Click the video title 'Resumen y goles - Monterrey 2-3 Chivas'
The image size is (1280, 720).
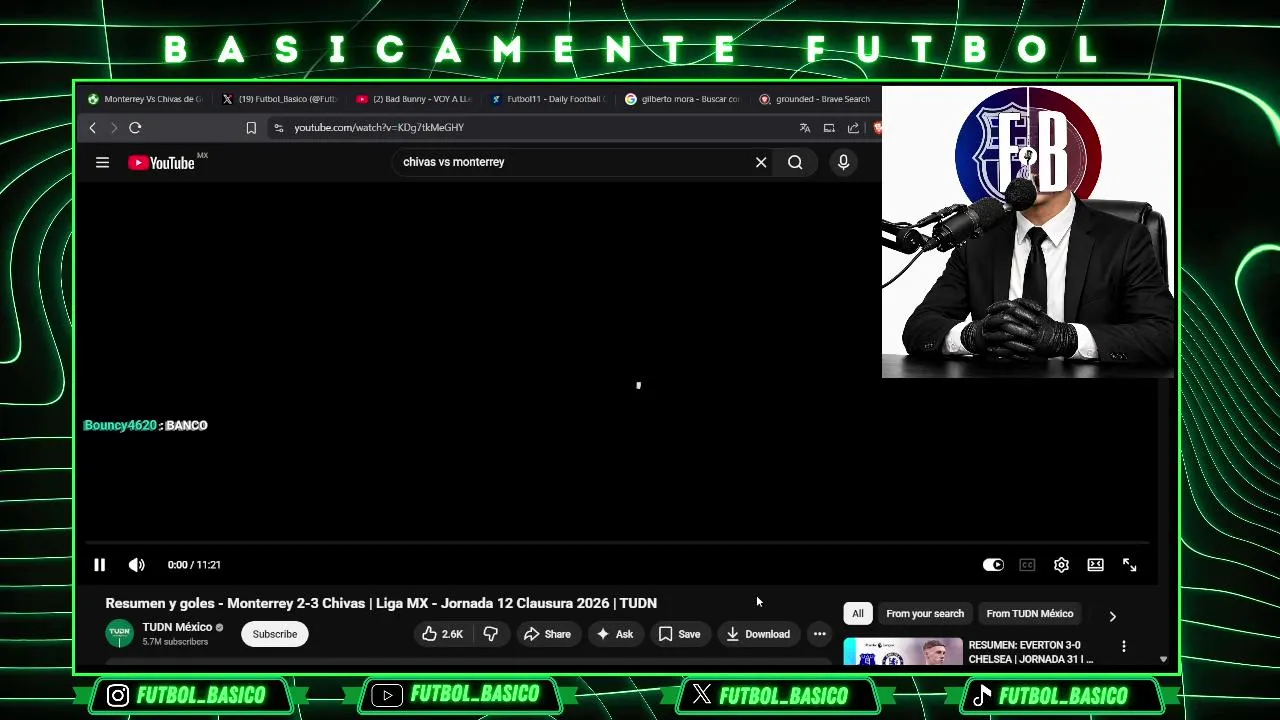tap(381, 603)
